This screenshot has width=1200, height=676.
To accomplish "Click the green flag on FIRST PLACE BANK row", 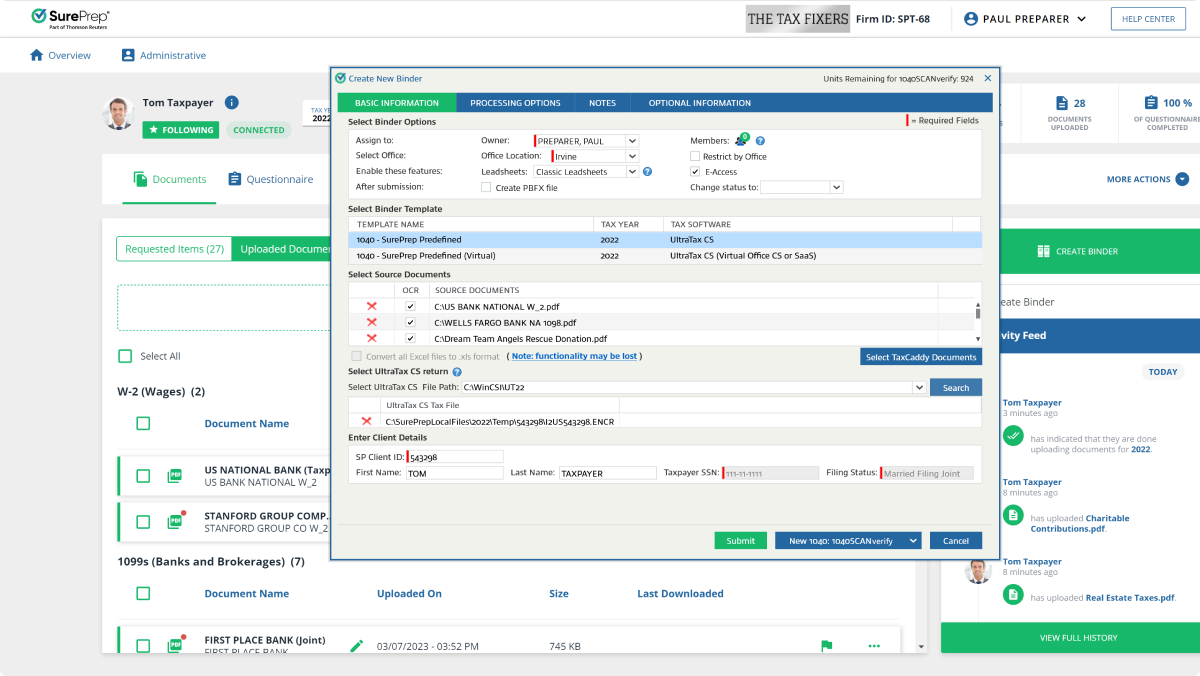I will tap(826, 646).
